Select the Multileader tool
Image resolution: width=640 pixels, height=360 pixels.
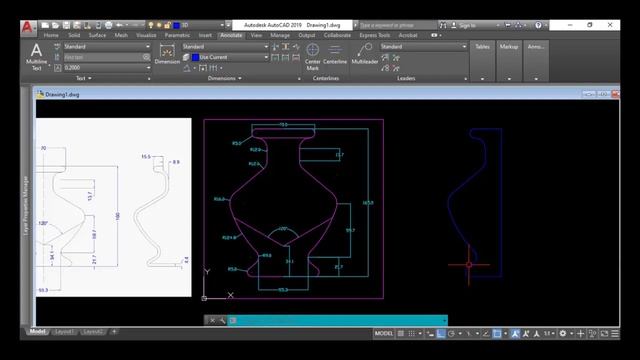[364, 54]
